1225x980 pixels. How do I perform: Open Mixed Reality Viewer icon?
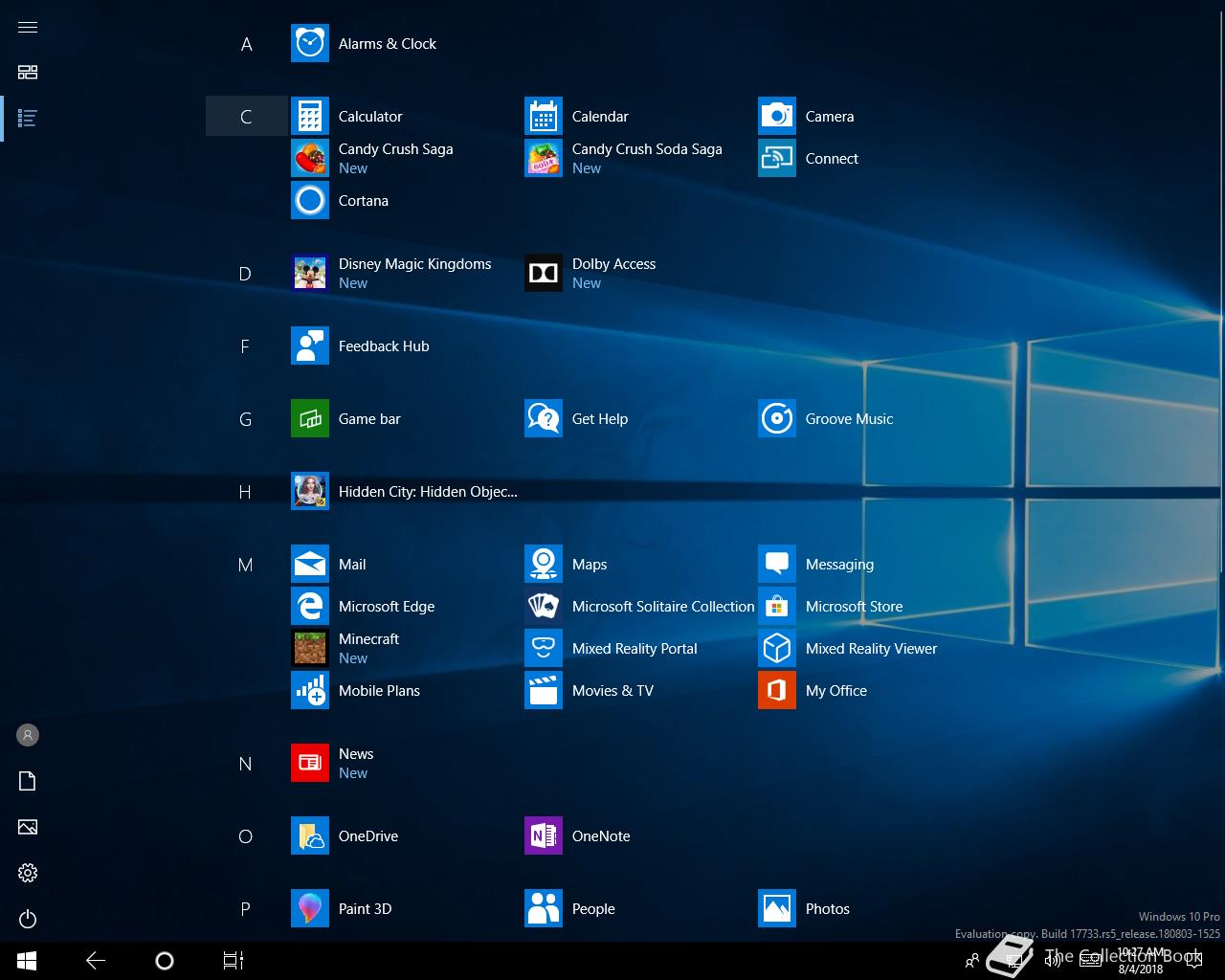click(777, 649)
